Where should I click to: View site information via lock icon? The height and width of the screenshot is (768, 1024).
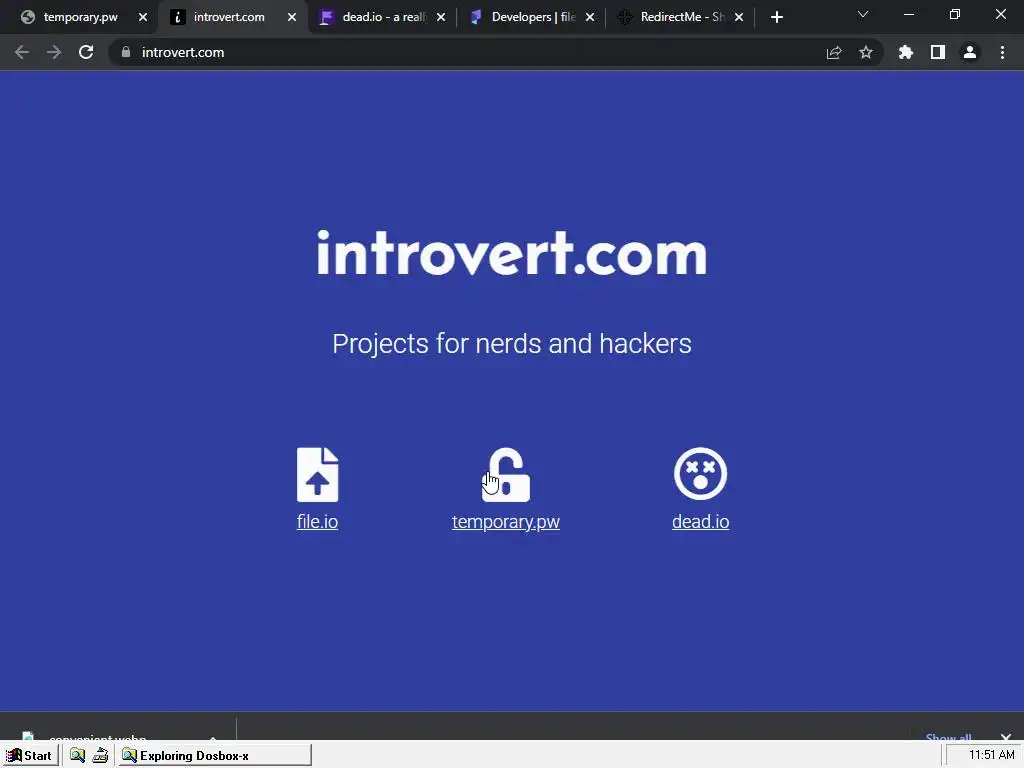(126, 52)
